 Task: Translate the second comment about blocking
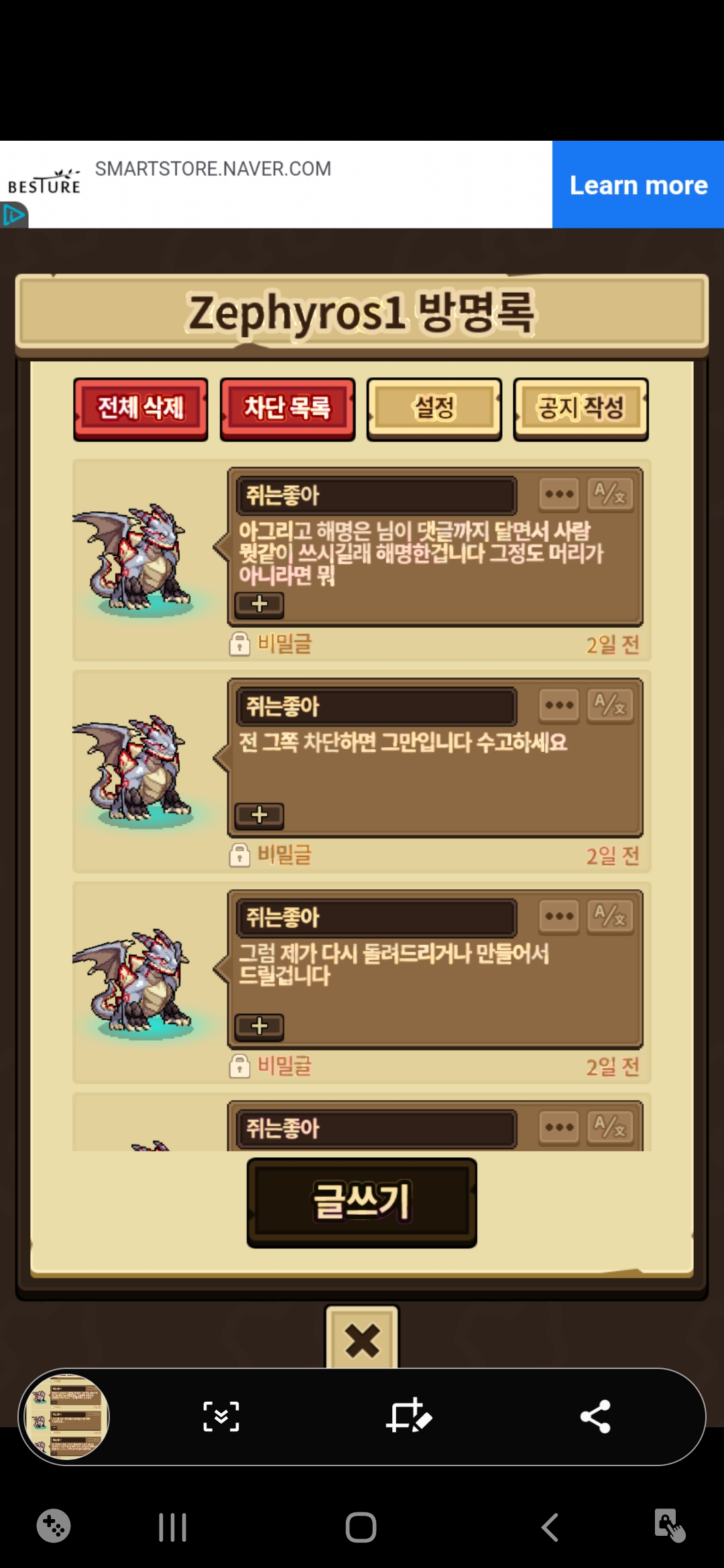(610, 705)
